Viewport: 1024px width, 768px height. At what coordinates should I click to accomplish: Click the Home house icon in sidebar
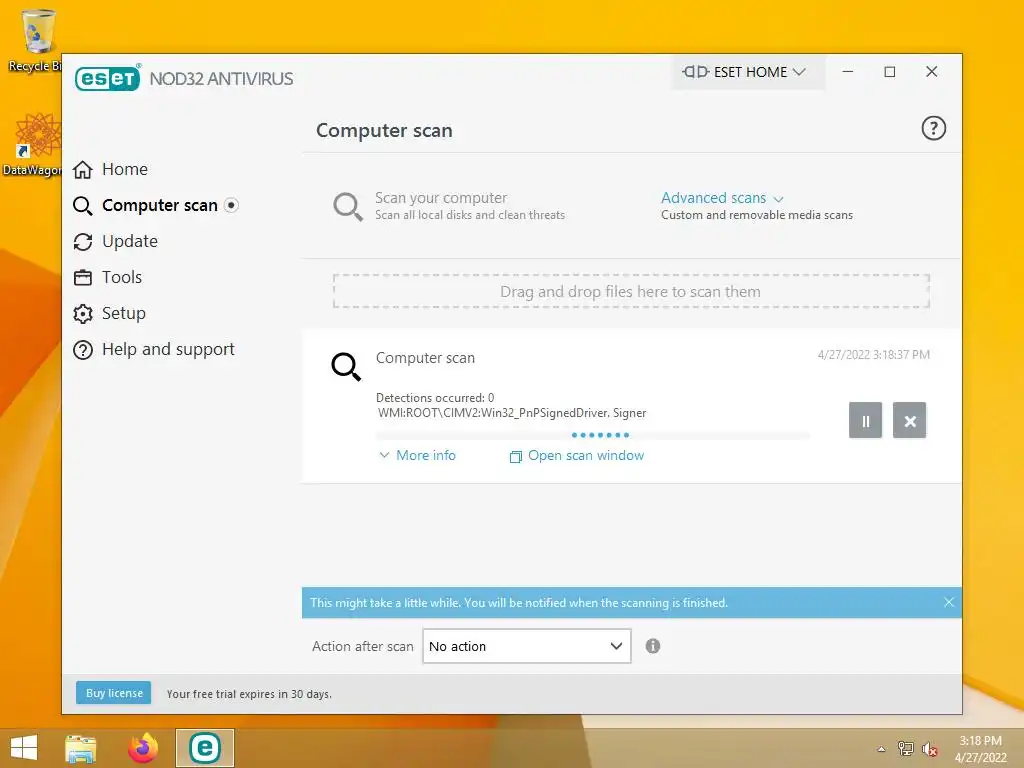[83, 170]
